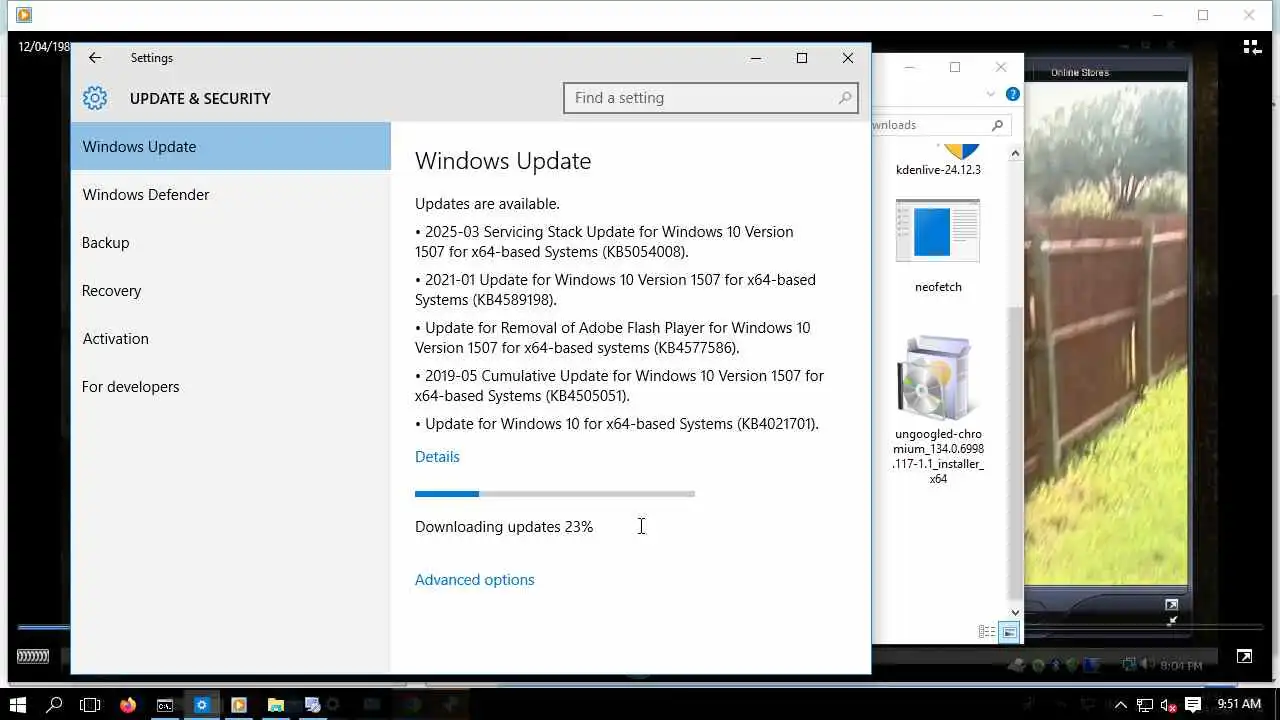Click the muted volume tray icon
This screenshot has height=720, width=1280.
tap(1168, 705)
